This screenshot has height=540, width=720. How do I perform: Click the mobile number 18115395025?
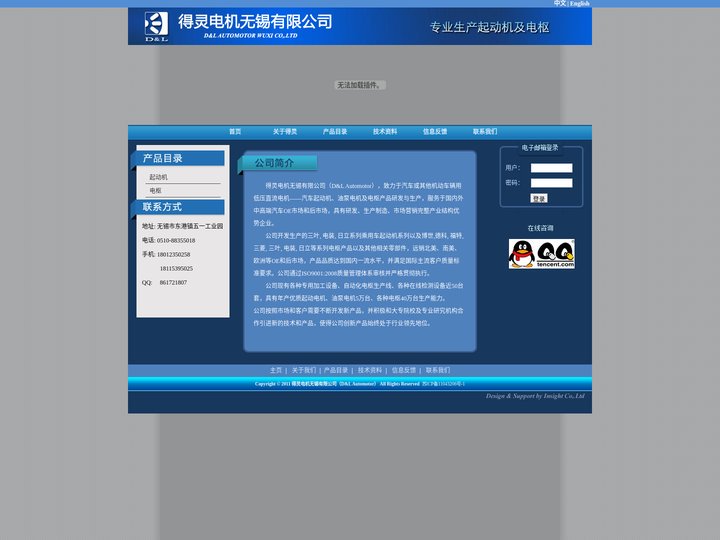176,269
